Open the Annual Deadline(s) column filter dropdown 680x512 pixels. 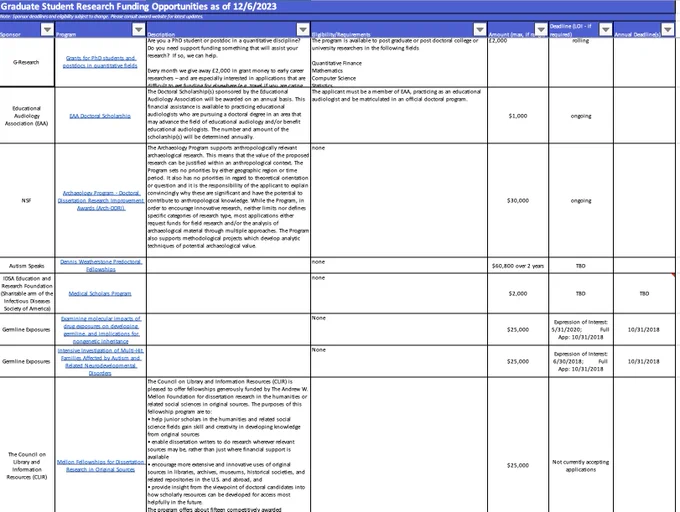click(x=667, y=29)
